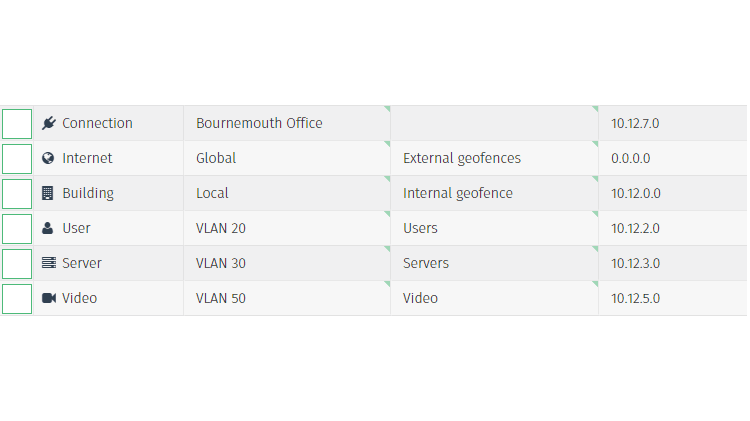Select the User row checkbox

pos(17,229)
